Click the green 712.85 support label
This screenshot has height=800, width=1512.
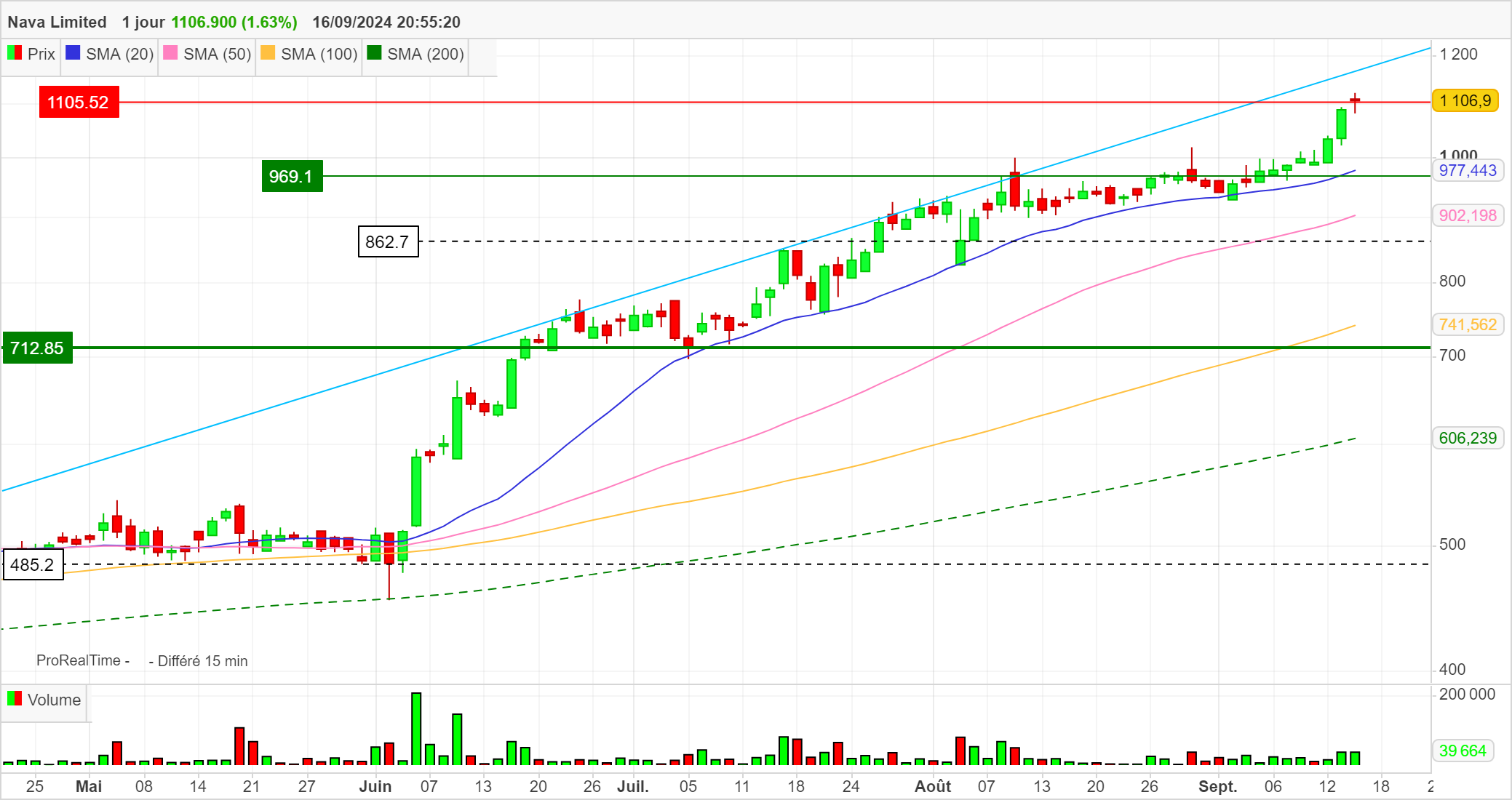pyautogui.click(x=38, y=348)
